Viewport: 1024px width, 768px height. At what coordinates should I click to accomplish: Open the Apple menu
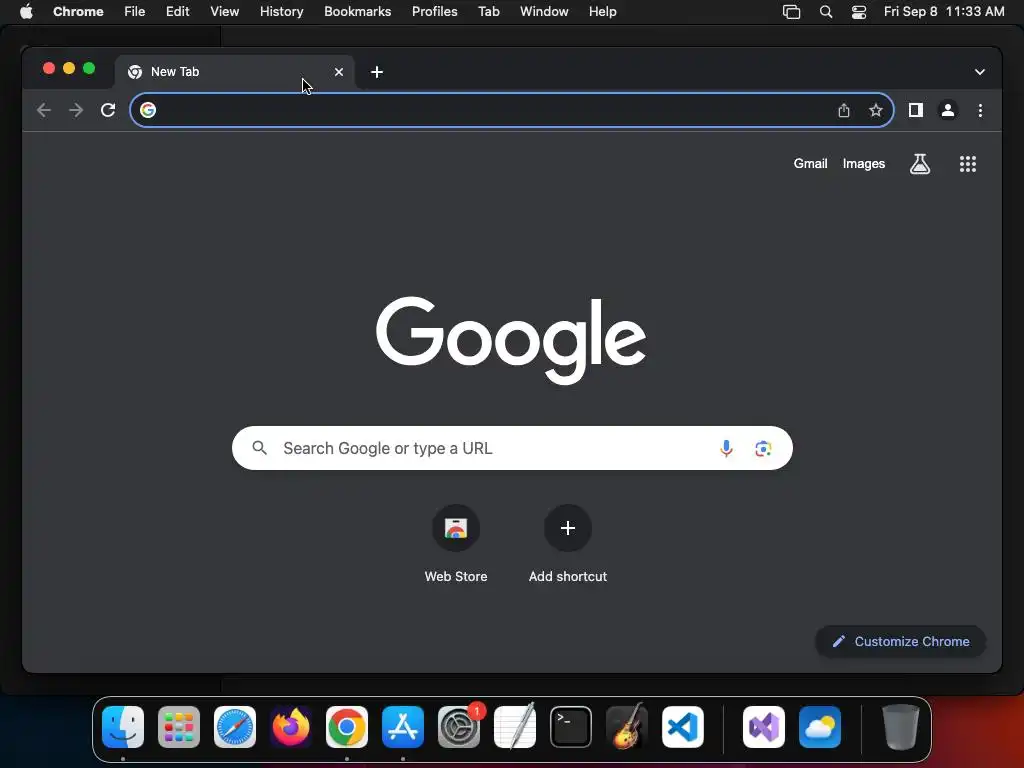(26, 12)
